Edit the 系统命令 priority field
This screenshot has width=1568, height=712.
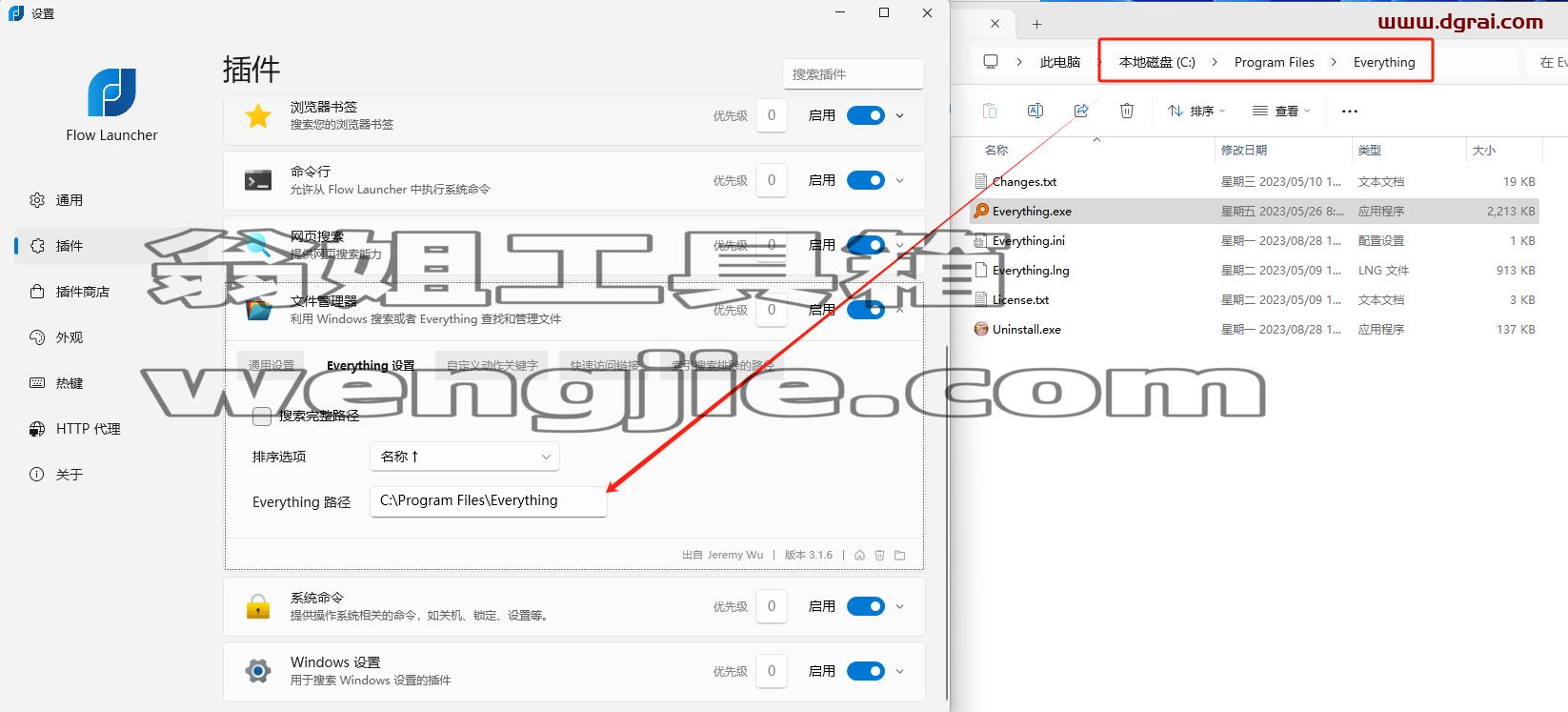[772, 606]
